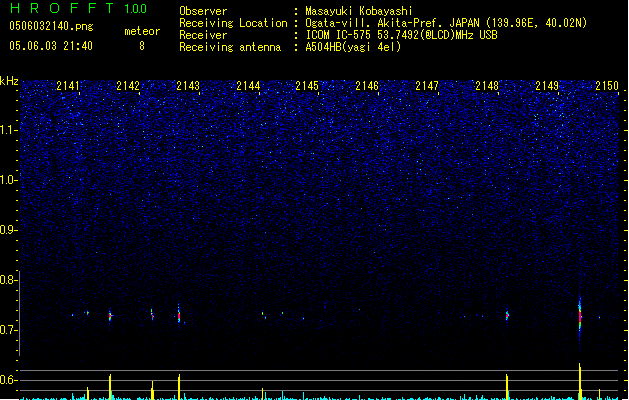Click the HROFFT title text
This screenshot has width=629, height=400.
click(62, 8)
